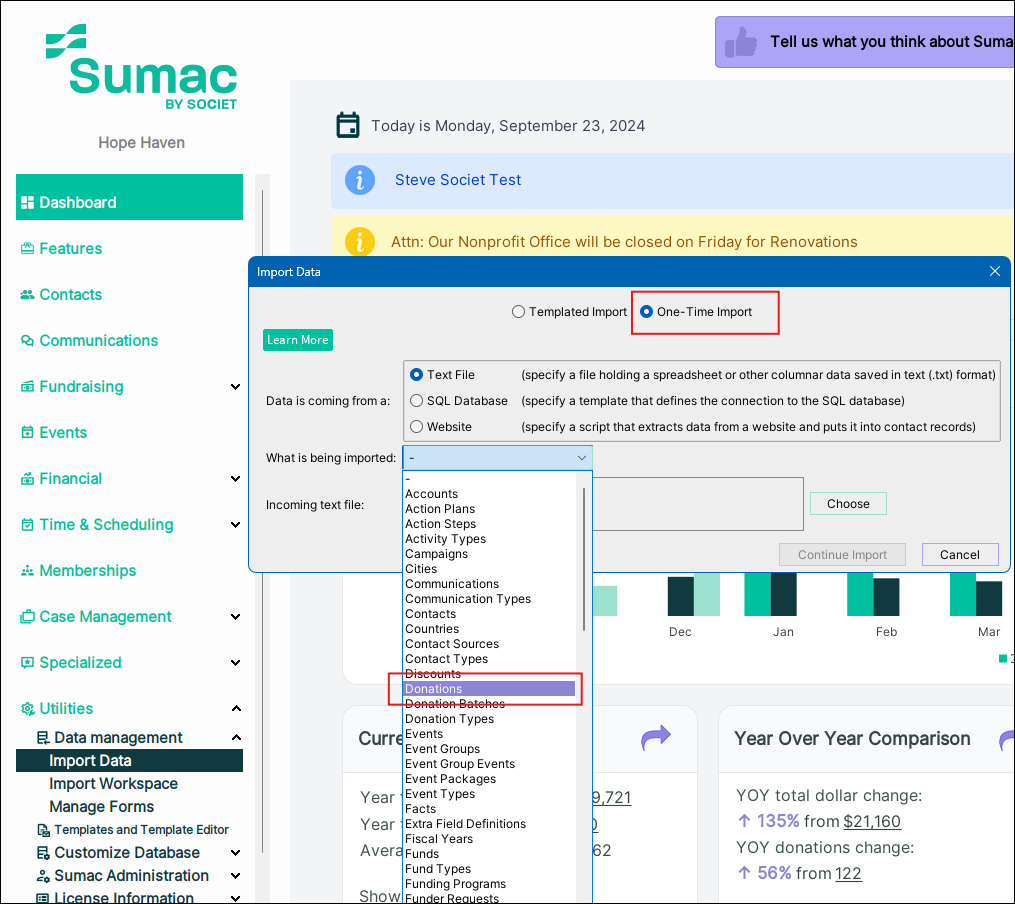Select Donations from the import list
The image size is (1015, 904).
(489, 689)
